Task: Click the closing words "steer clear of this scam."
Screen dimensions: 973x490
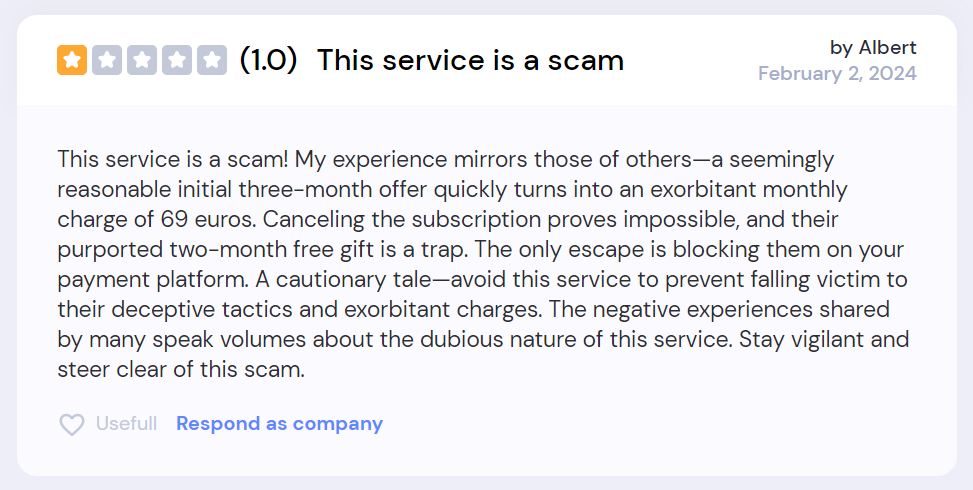Action: [x=181, y=370]
